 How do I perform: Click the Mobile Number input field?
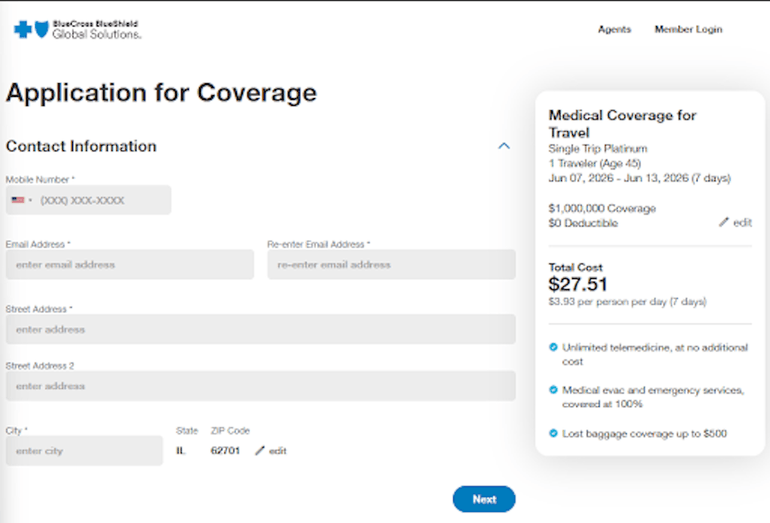pyautogui.click(x=100, y=200)
